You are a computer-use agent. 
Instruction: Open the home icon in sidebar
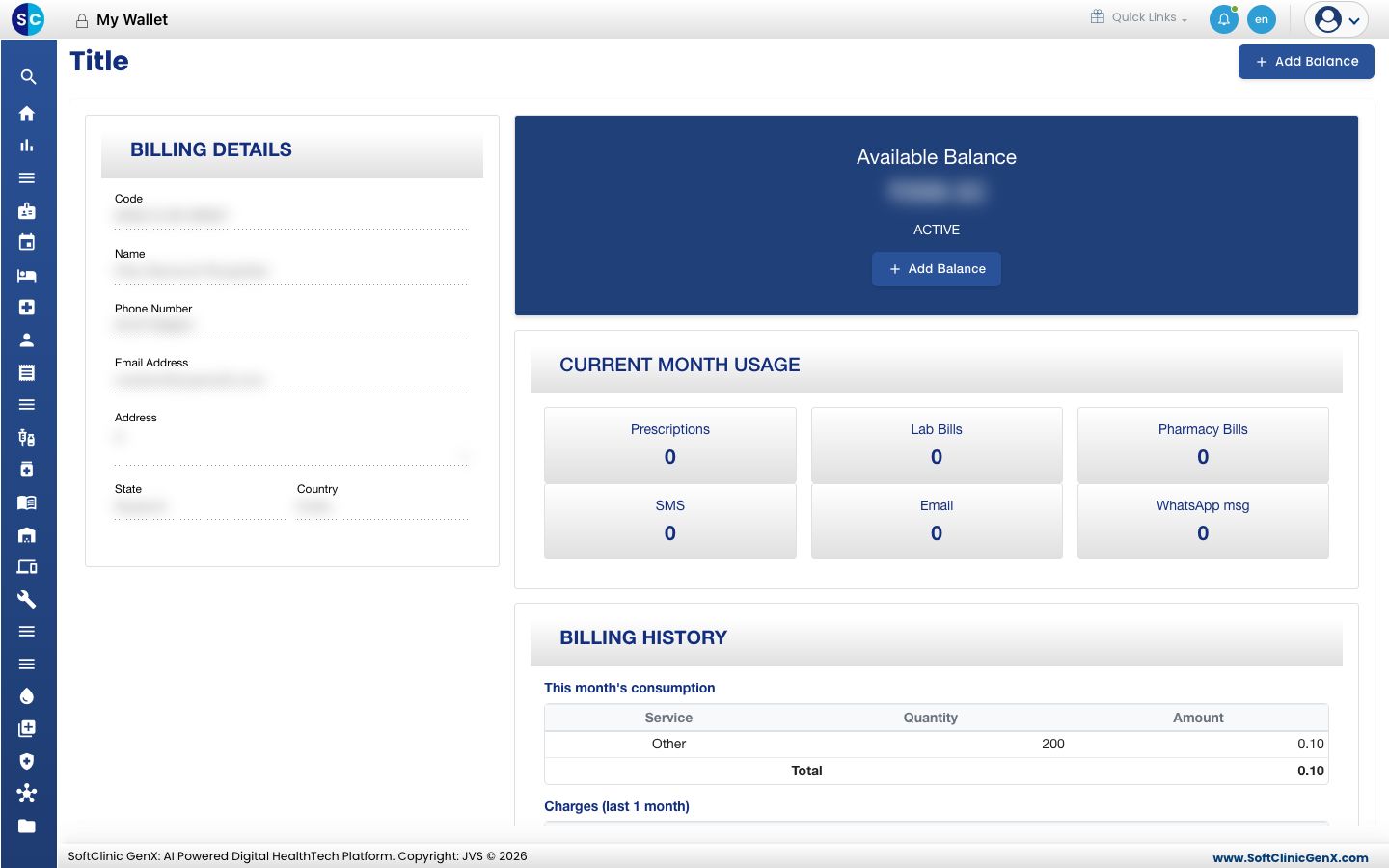[27, 113]
